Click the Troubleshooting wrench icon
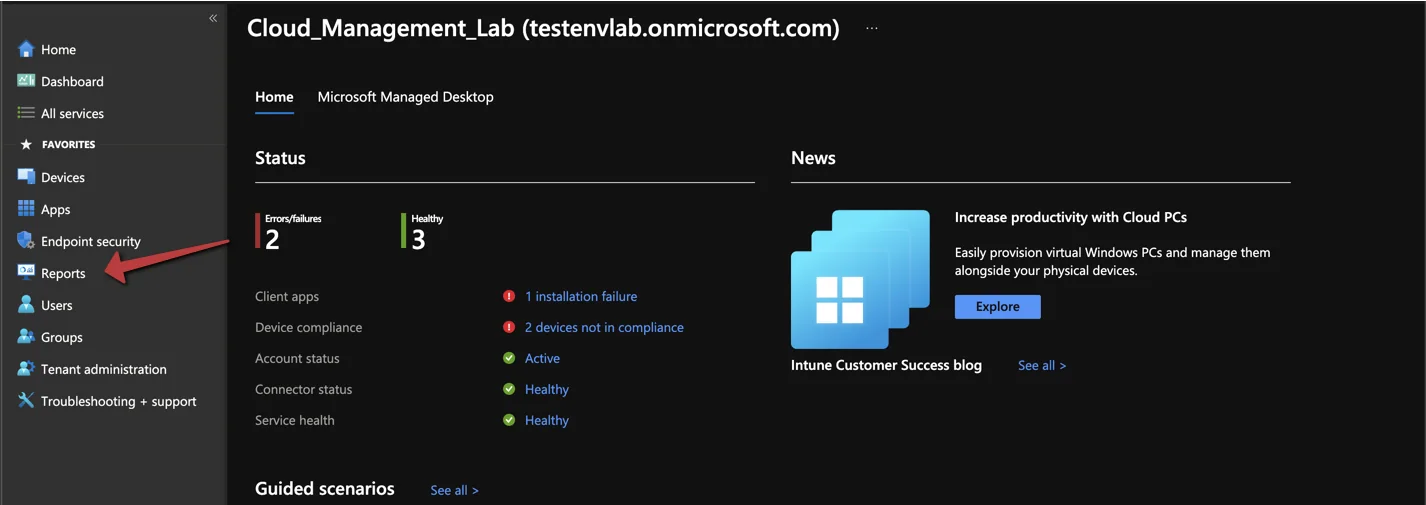 coord(26,401)
